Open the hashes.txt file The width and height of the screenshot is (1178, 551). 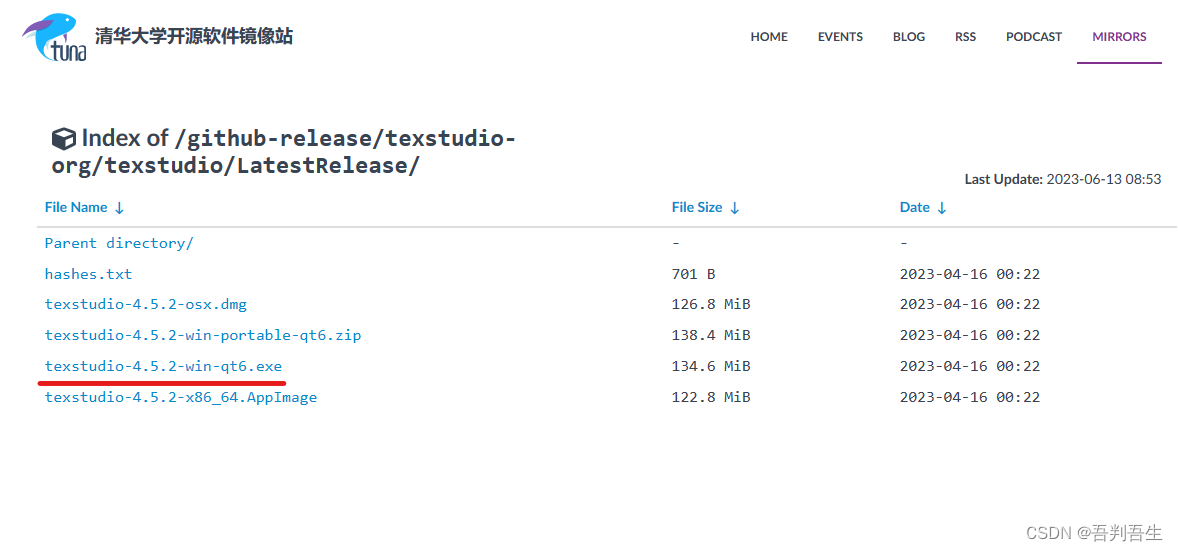coord(88,274)
